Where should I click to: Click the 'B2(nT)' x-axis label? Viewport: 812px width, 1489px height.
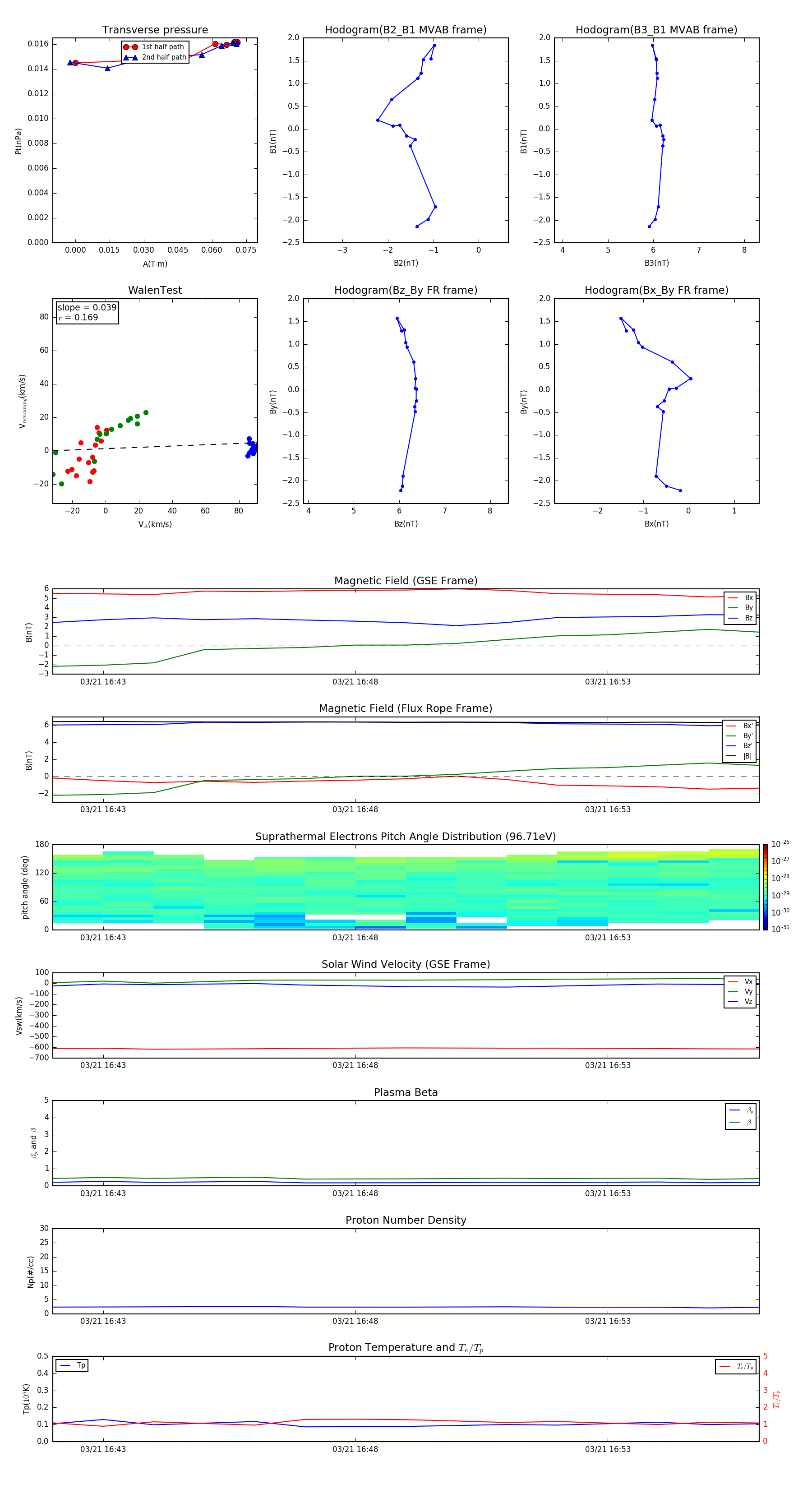[406, 263]
